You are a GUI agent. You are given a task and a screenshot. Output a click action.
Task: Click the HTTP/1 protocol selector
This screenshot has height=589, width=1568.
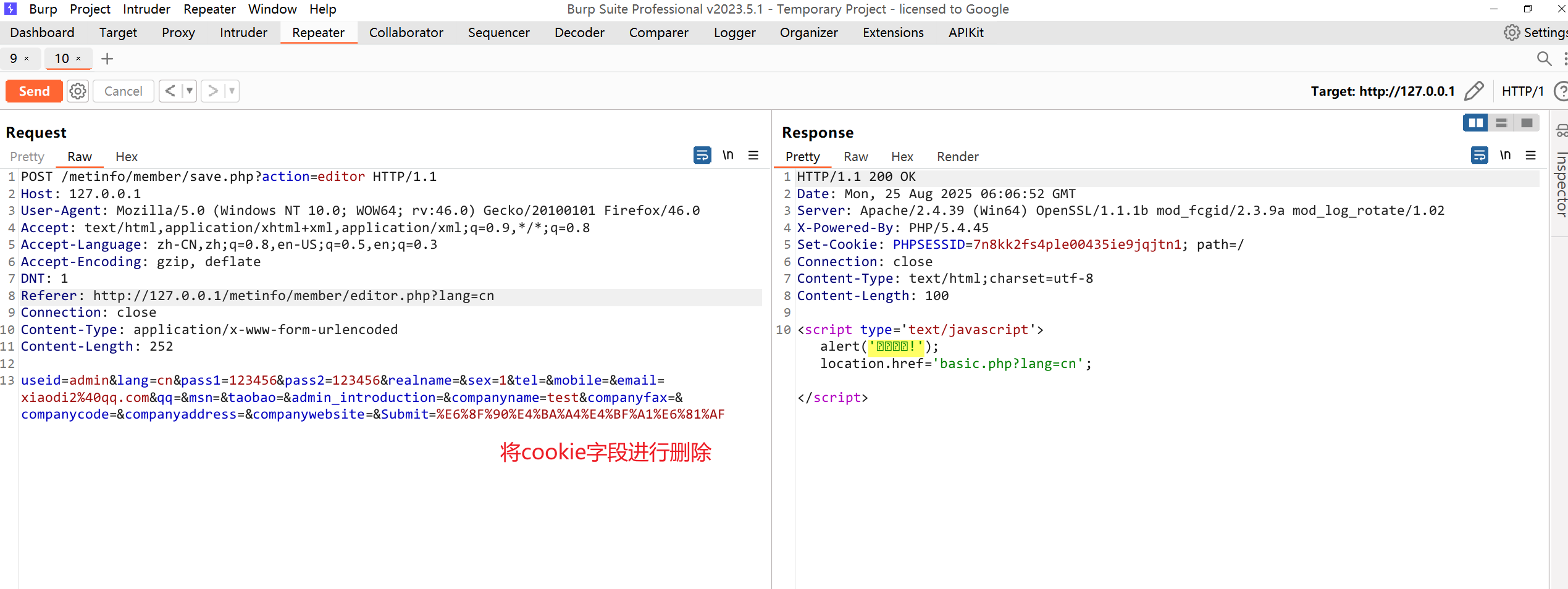[1522, 91]
